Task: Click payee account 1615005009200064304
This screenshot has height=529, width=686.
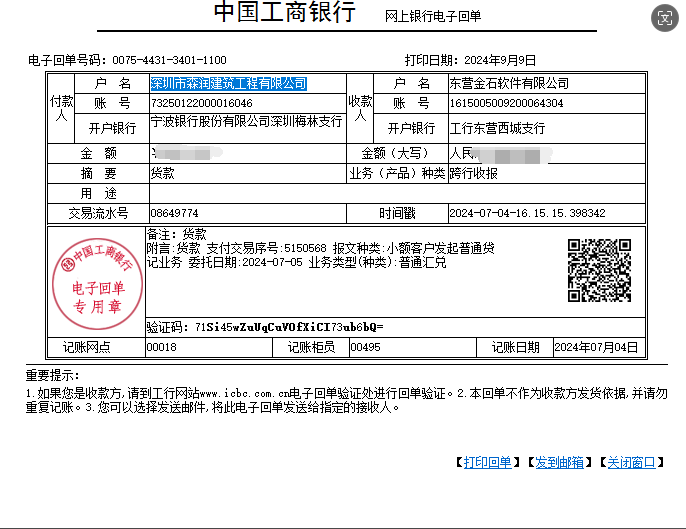Action: click(x=506, y=103)
